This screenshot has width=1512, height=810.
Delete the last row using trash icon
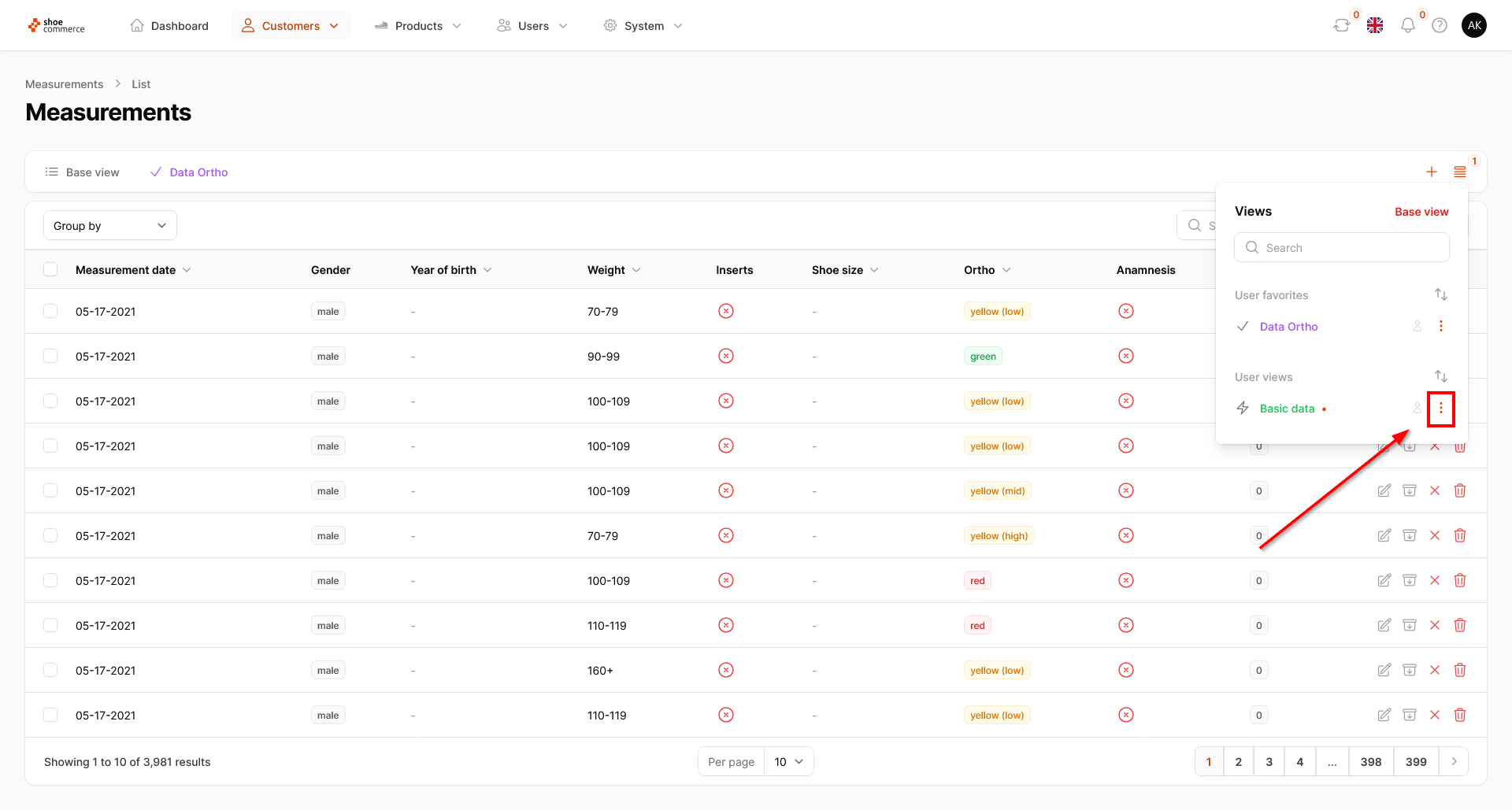coord(1459,716)
